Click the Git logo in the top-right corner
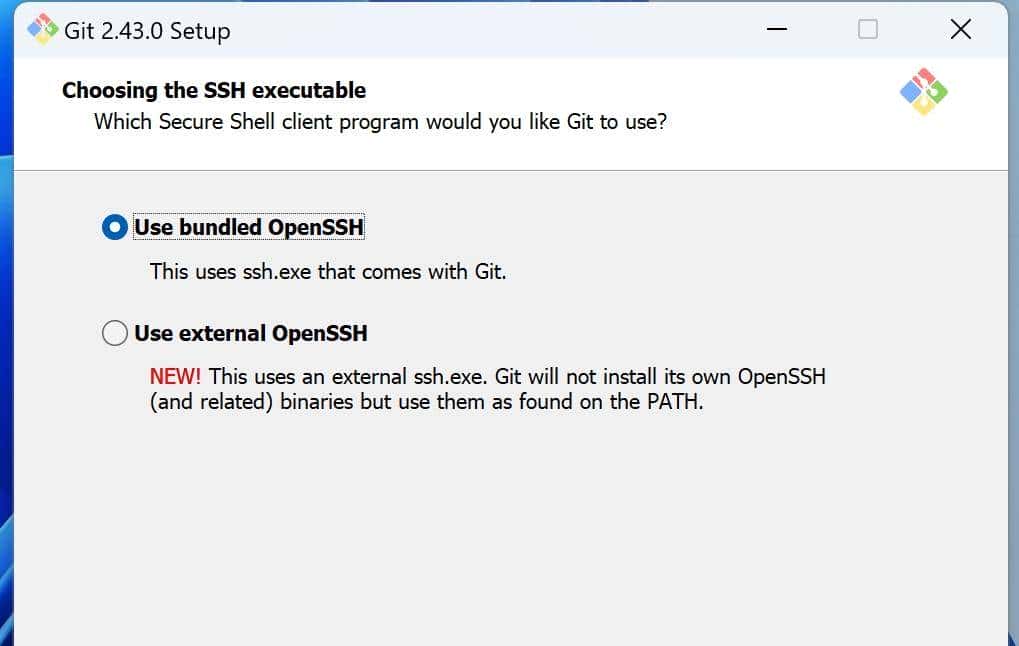The image size is (1019, 646). coord(922,90)
